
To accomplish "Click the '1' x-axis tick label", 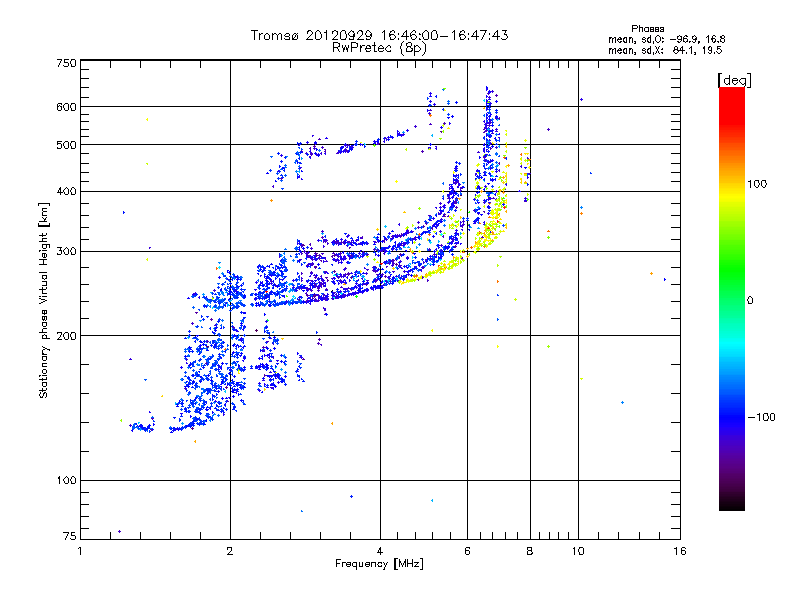I will [80, 551].
